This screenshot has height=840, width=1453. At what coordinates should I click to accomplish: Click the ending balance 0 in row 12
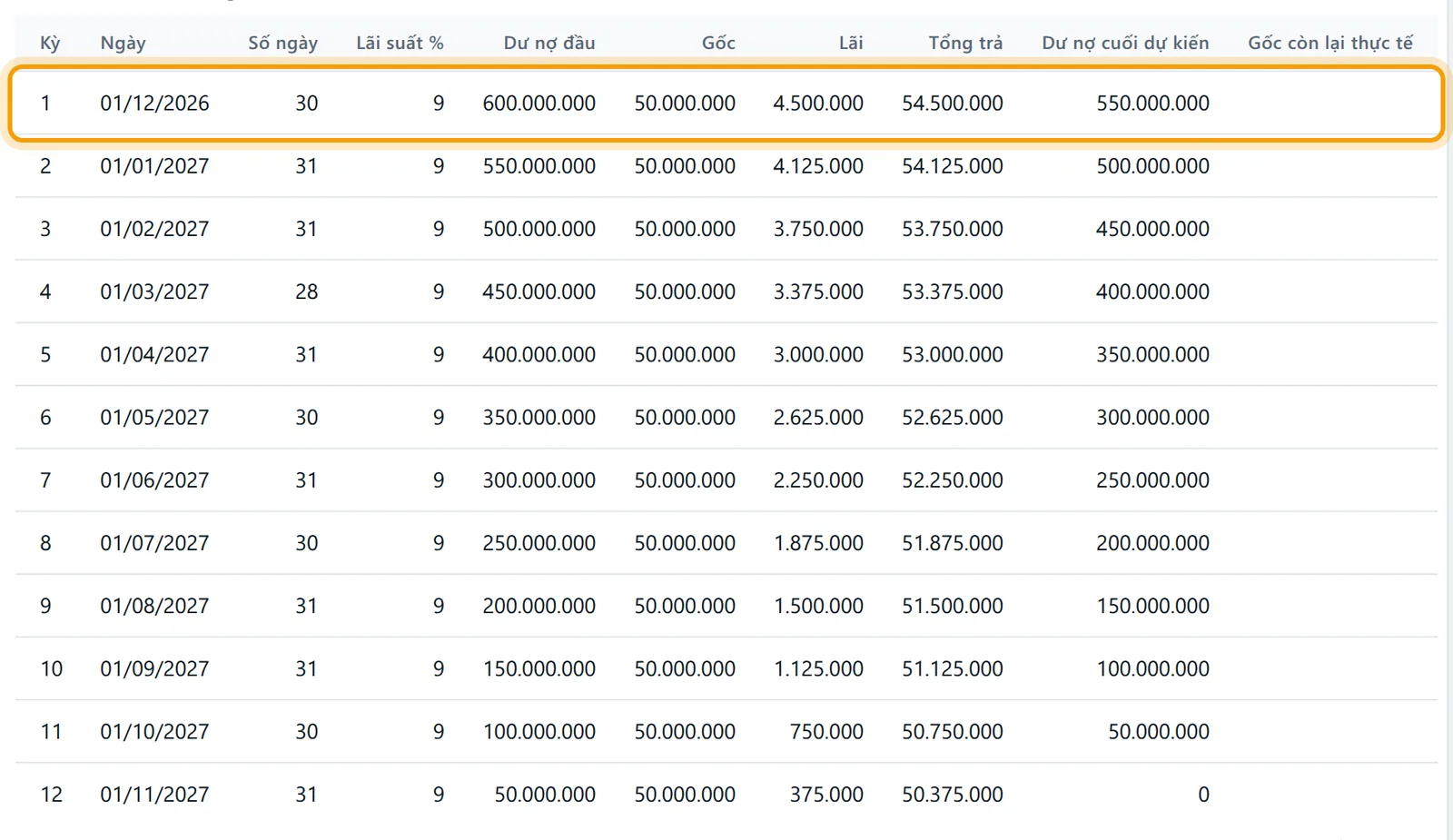click(1203, 795)
